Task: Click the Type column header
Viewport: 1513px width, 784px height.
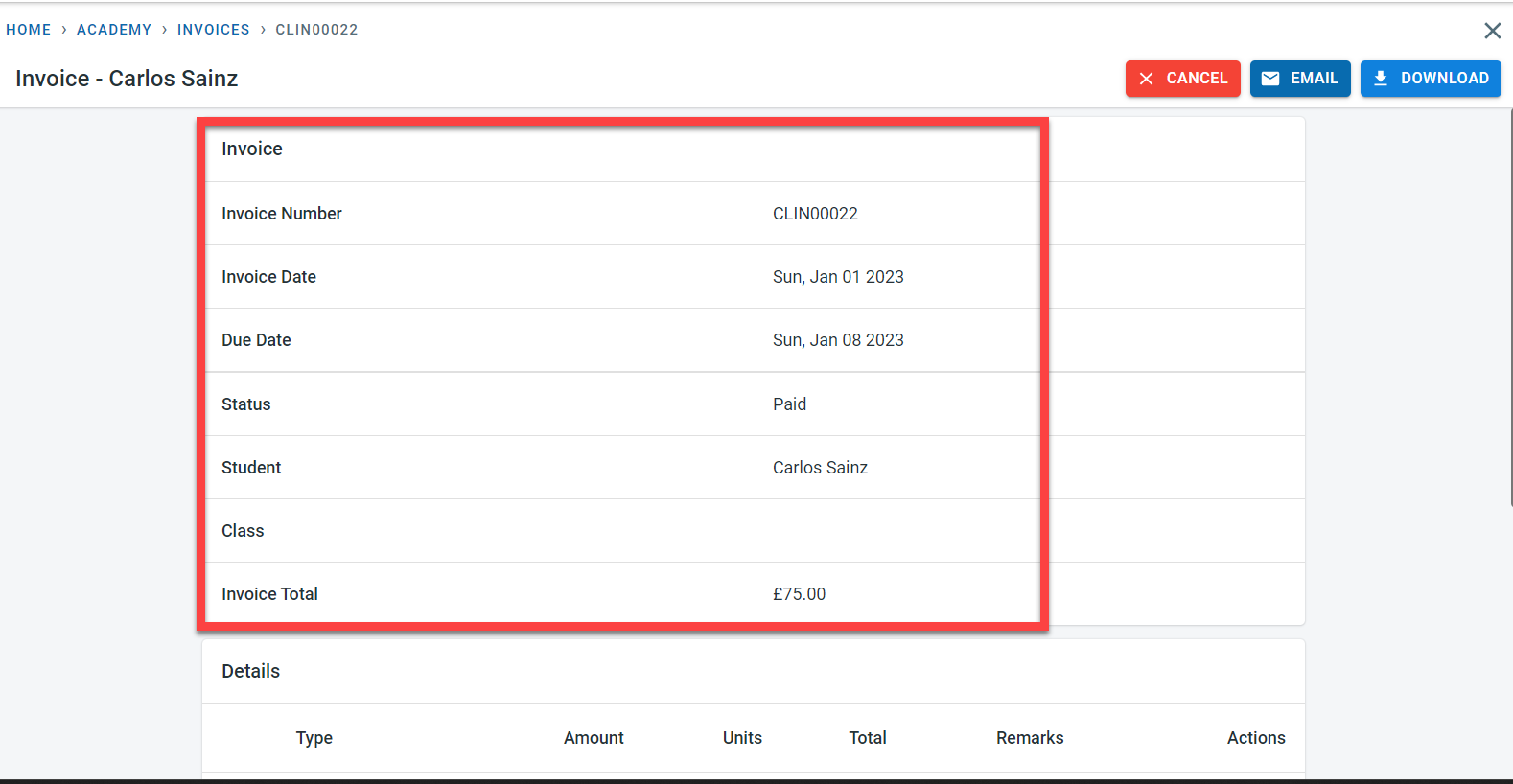Action: 314,738
